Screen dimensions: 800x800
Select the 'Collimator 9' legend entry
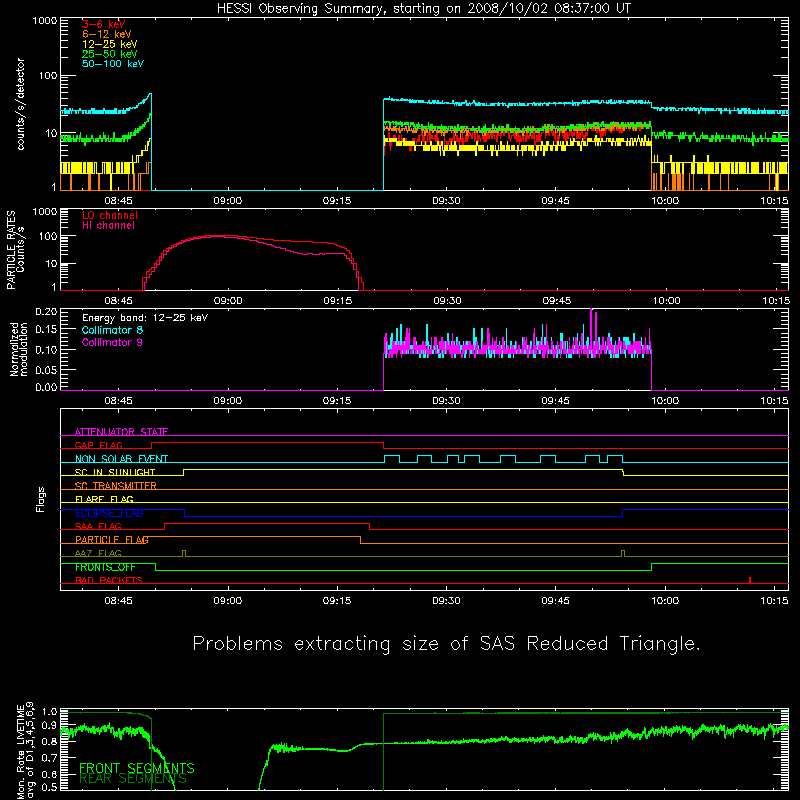[112, 342]
